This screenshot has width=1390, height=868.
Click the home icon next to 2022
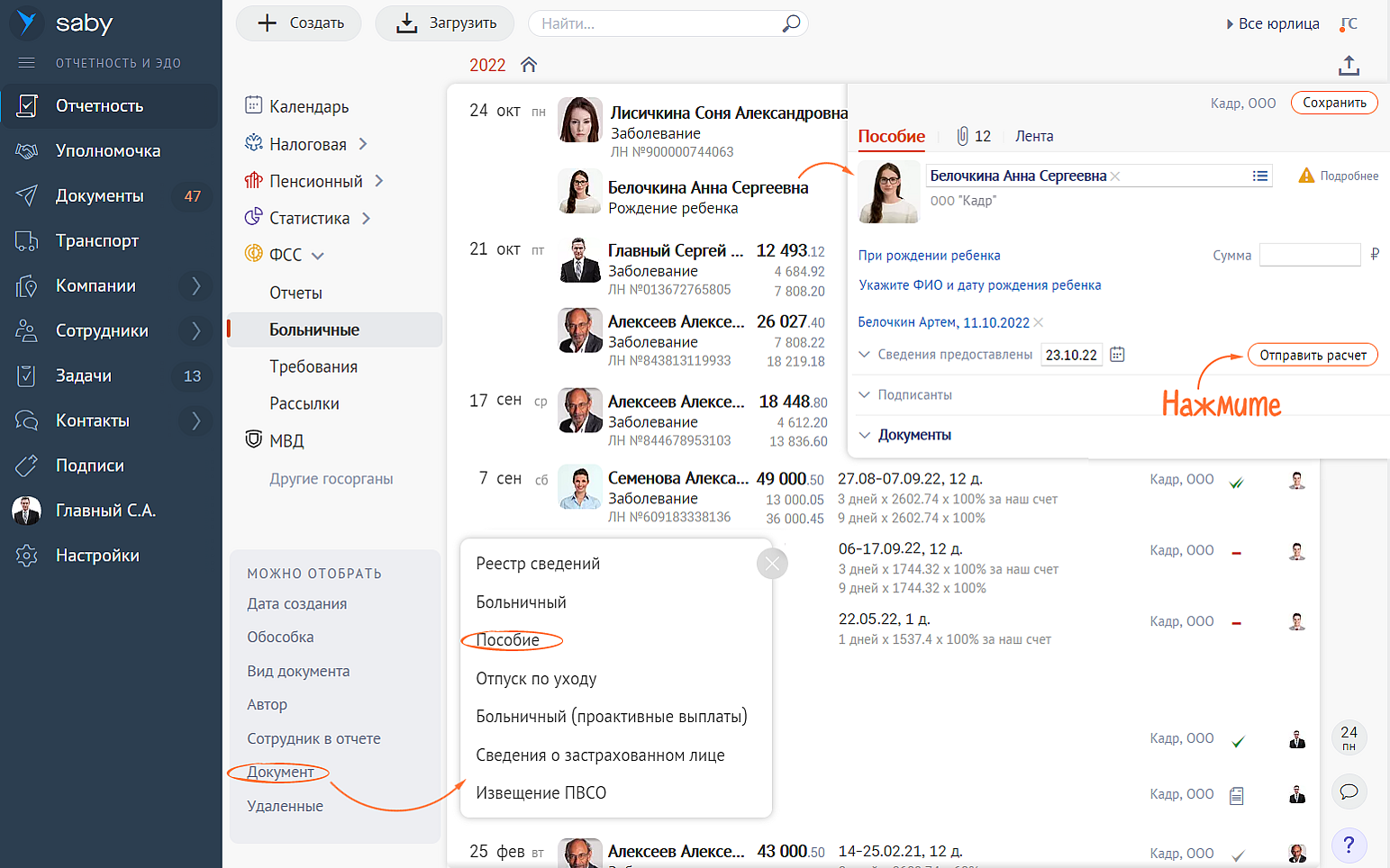pyautogui.click(x=529, y=65)
